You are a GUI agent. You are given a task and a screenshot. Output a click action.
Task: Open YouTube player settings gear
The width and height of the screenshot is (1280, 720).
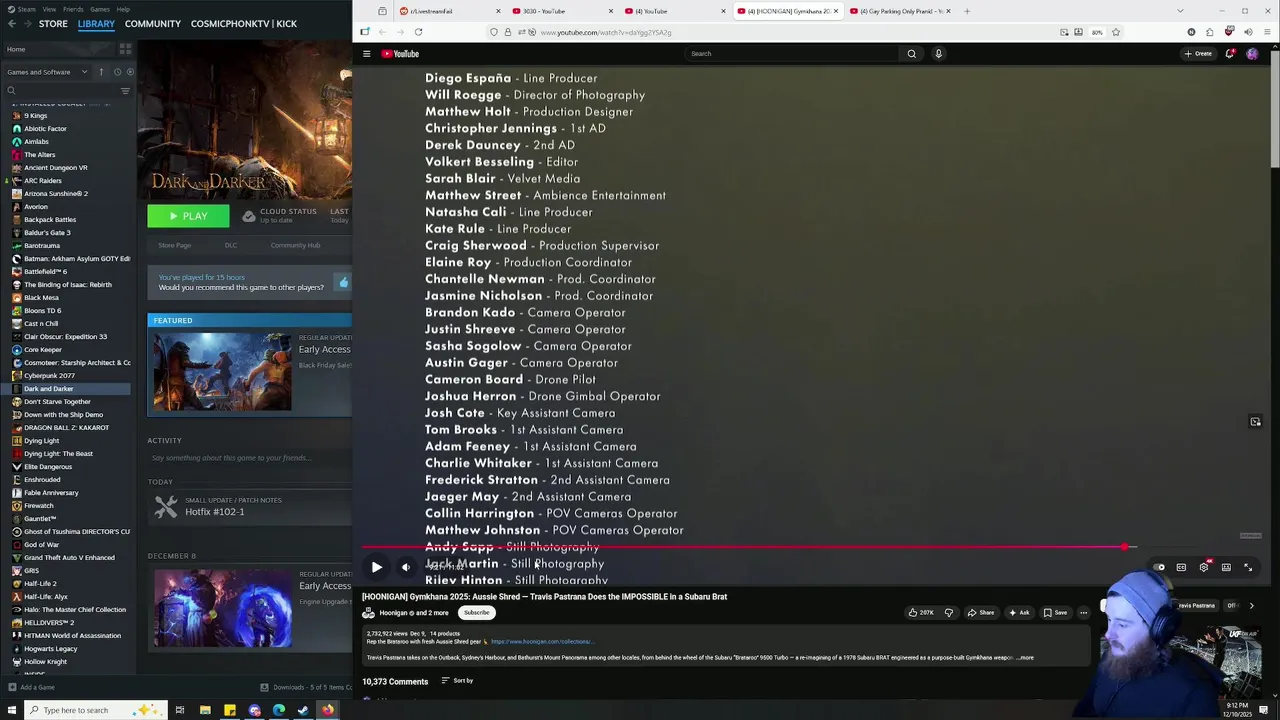coord(1204,567)
